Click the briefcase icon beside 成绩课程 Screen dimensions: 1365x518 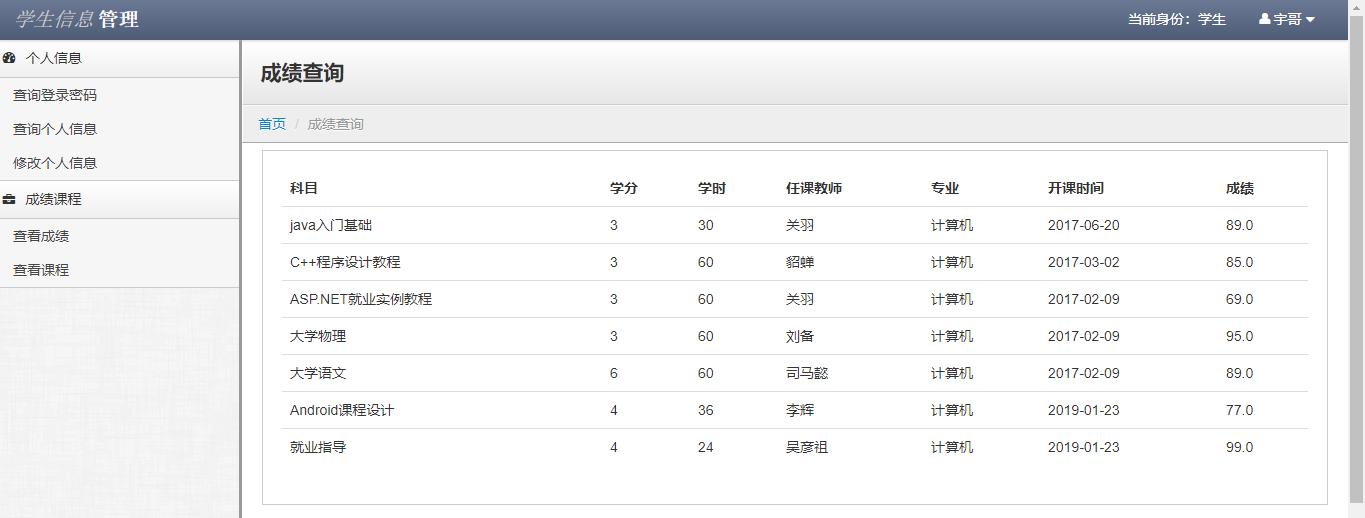tap(9, 199)
